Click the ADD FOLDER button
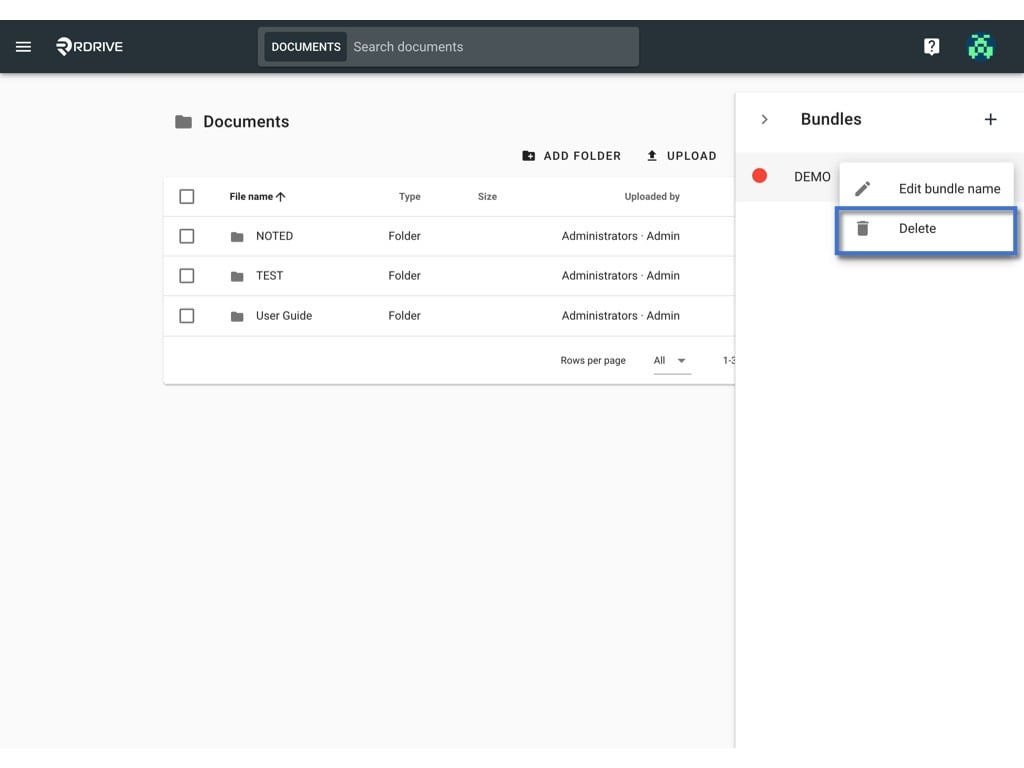Viewport: 1024px width, 768px height. pyautogui.click(x=571, y=155)
